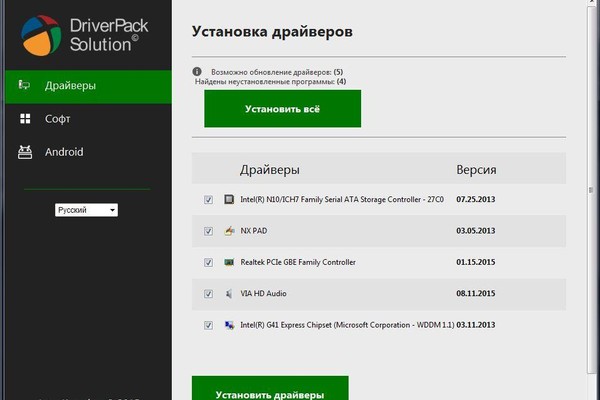Image resolution: width=600 pixels, height=400 pixels.
Task: Click the VIA HD Audio speaker icon
Action: coord(229,294)
